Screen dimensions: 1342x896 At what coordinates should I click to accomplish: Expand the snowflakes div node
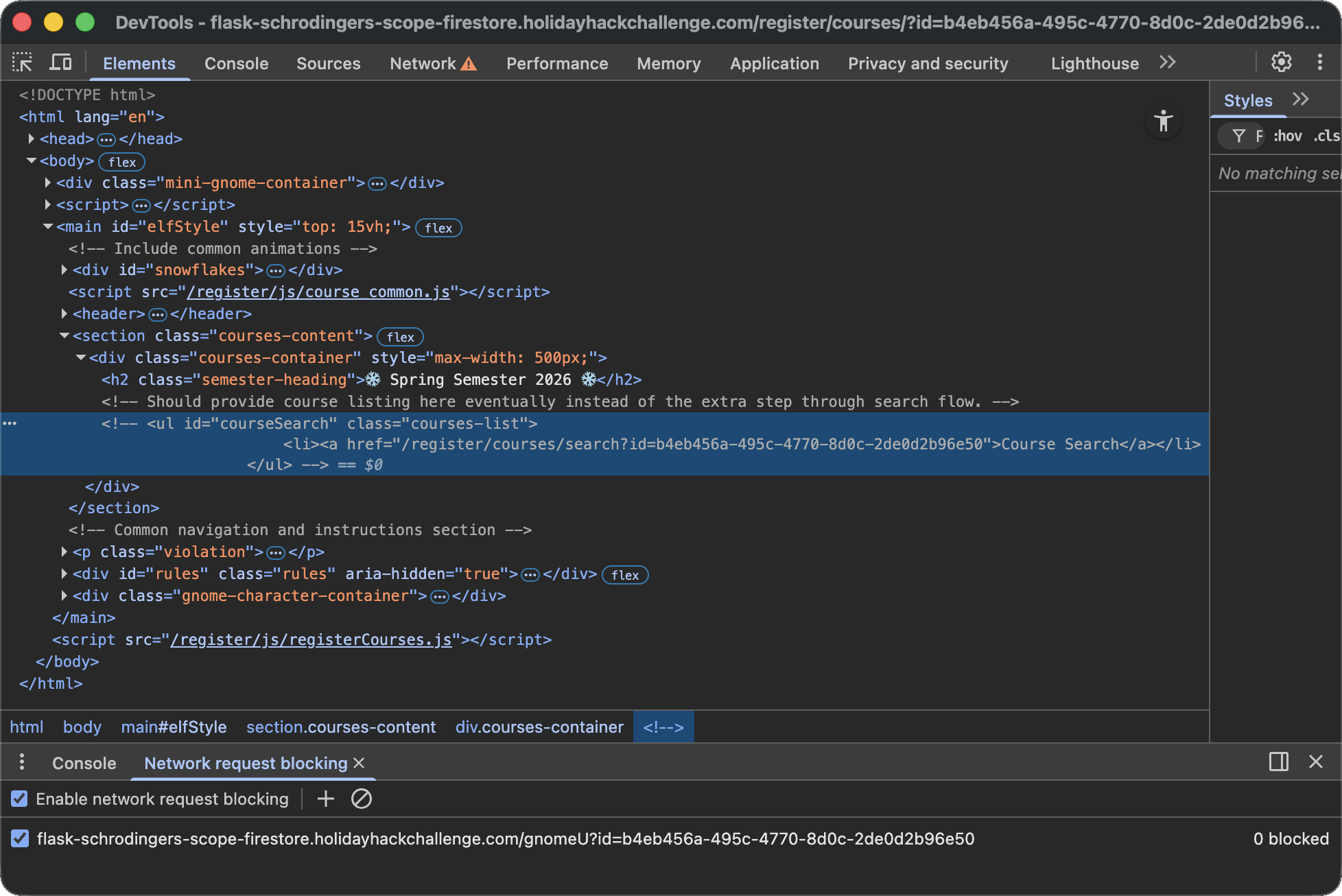coord(64,270)
